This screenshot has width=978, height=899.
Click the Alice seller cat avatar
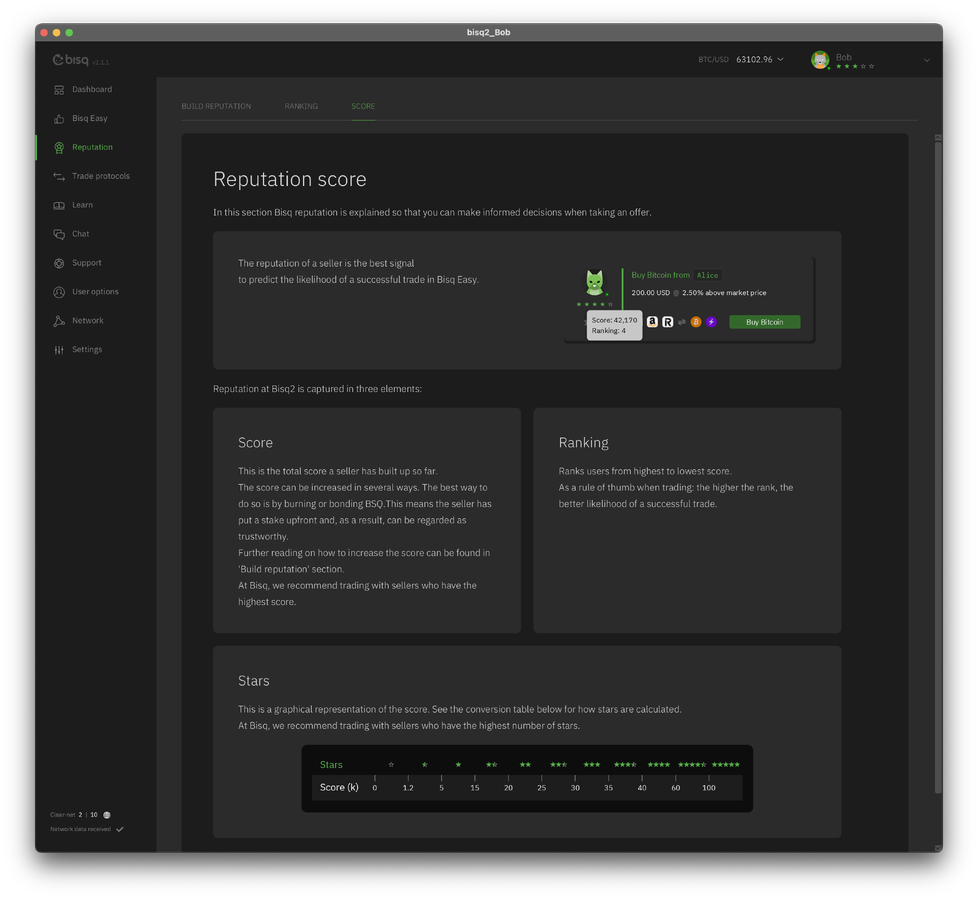[x=595, y=283]
